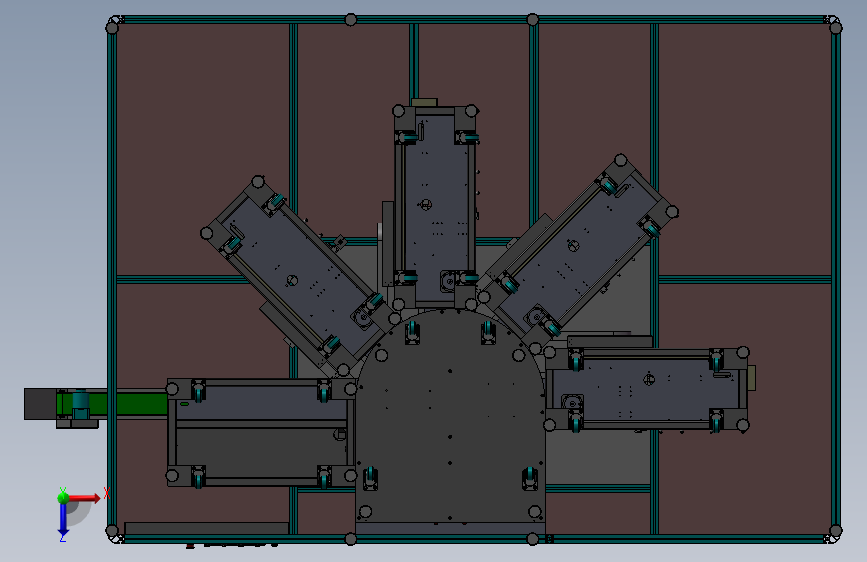Select the green conveyor belt at left
This screenshot has width=867, height=562.
[x=113, y=404]
